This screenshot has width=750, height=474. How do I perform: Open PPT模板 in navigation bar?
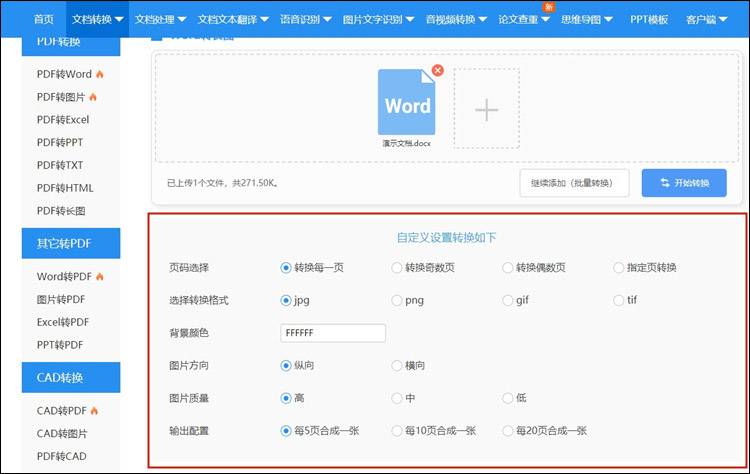point(649,19)
